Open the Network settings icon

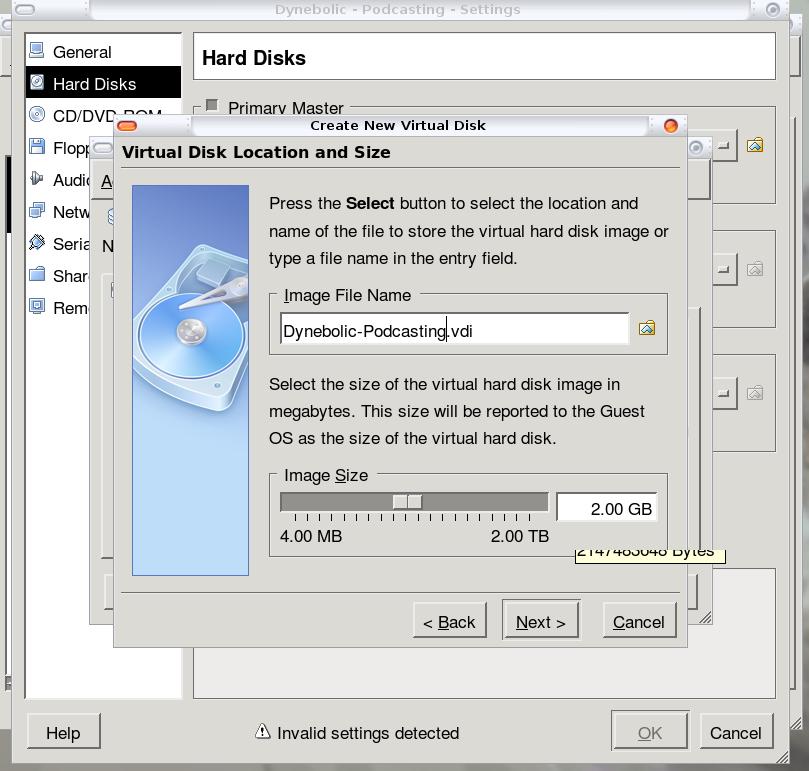click(38, 211)
